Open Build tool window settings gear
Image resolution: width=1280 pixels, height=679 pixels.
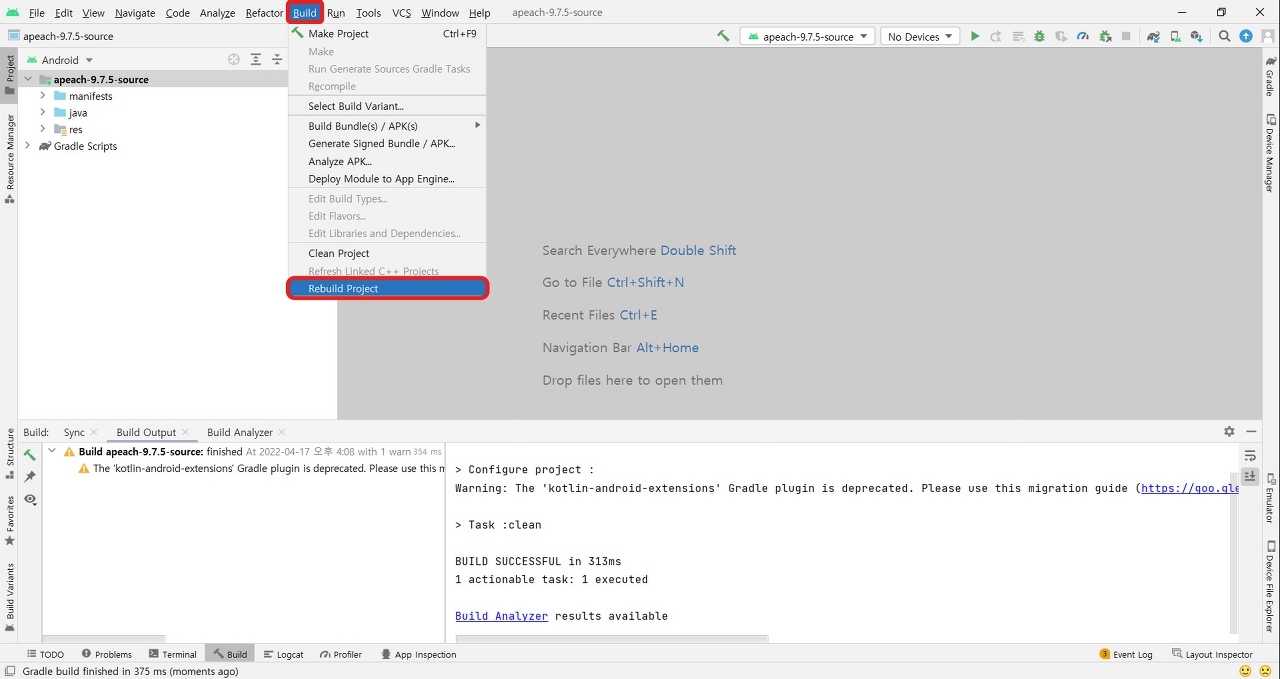click(1229, 432)
